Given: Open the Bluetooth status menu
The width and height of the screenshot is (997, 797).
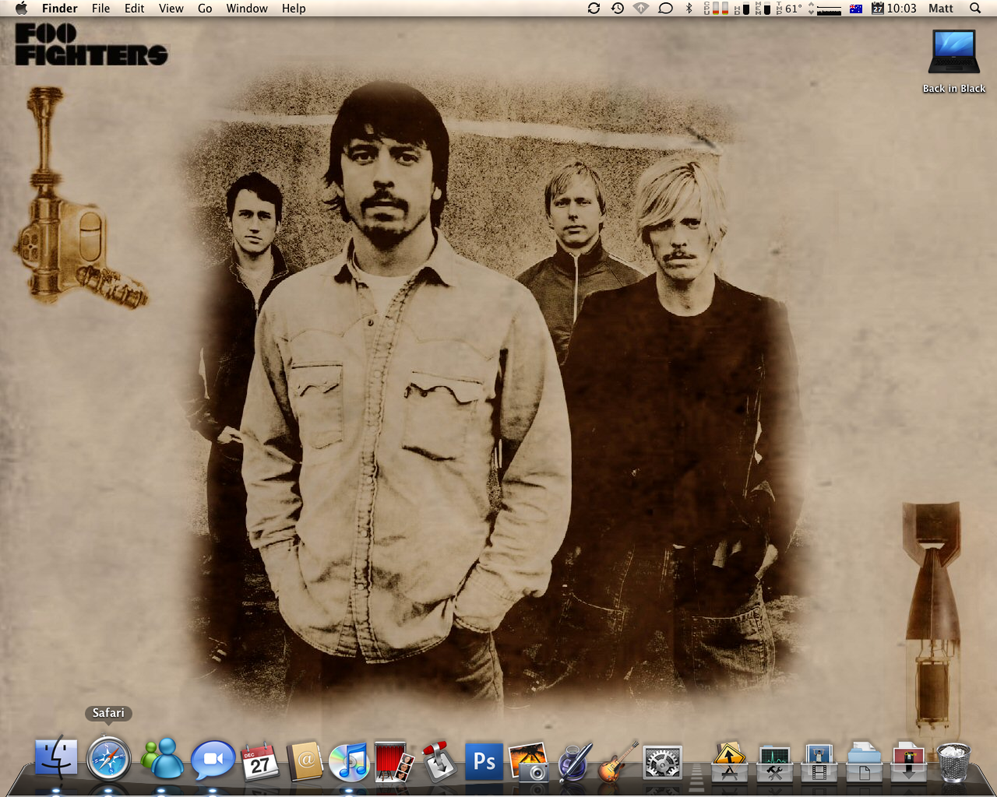Looking at the screenshot, I should (x=688, y=8).
